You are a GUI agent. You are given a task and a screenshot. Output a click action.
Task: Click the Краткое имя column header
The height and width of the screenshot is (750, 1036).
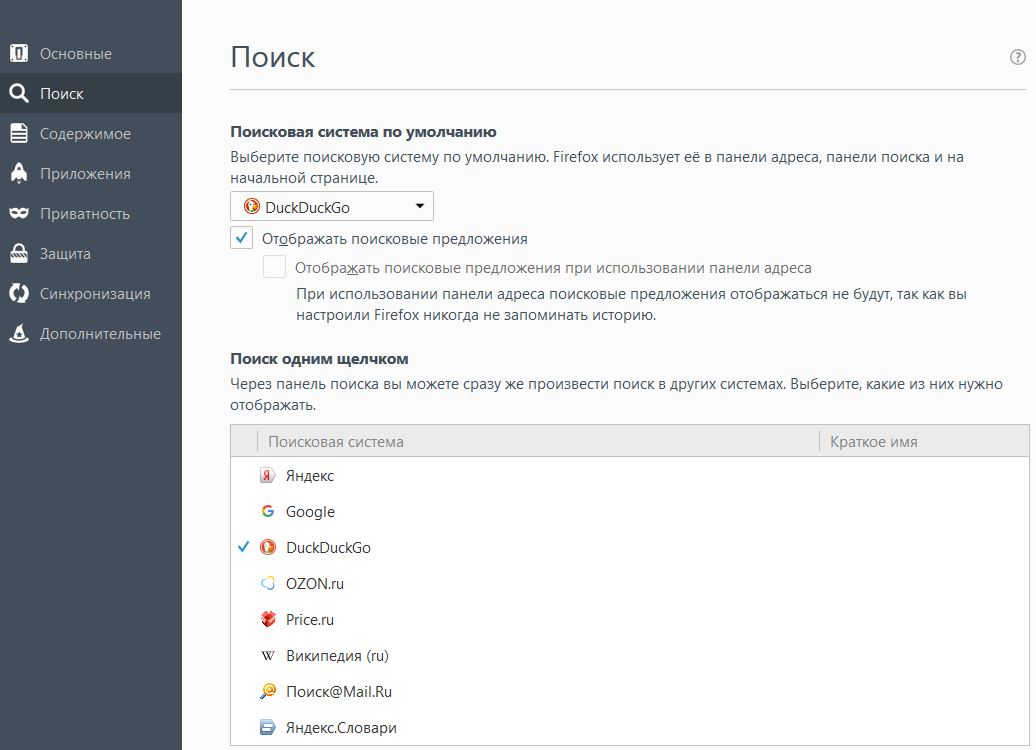[922, 441]
